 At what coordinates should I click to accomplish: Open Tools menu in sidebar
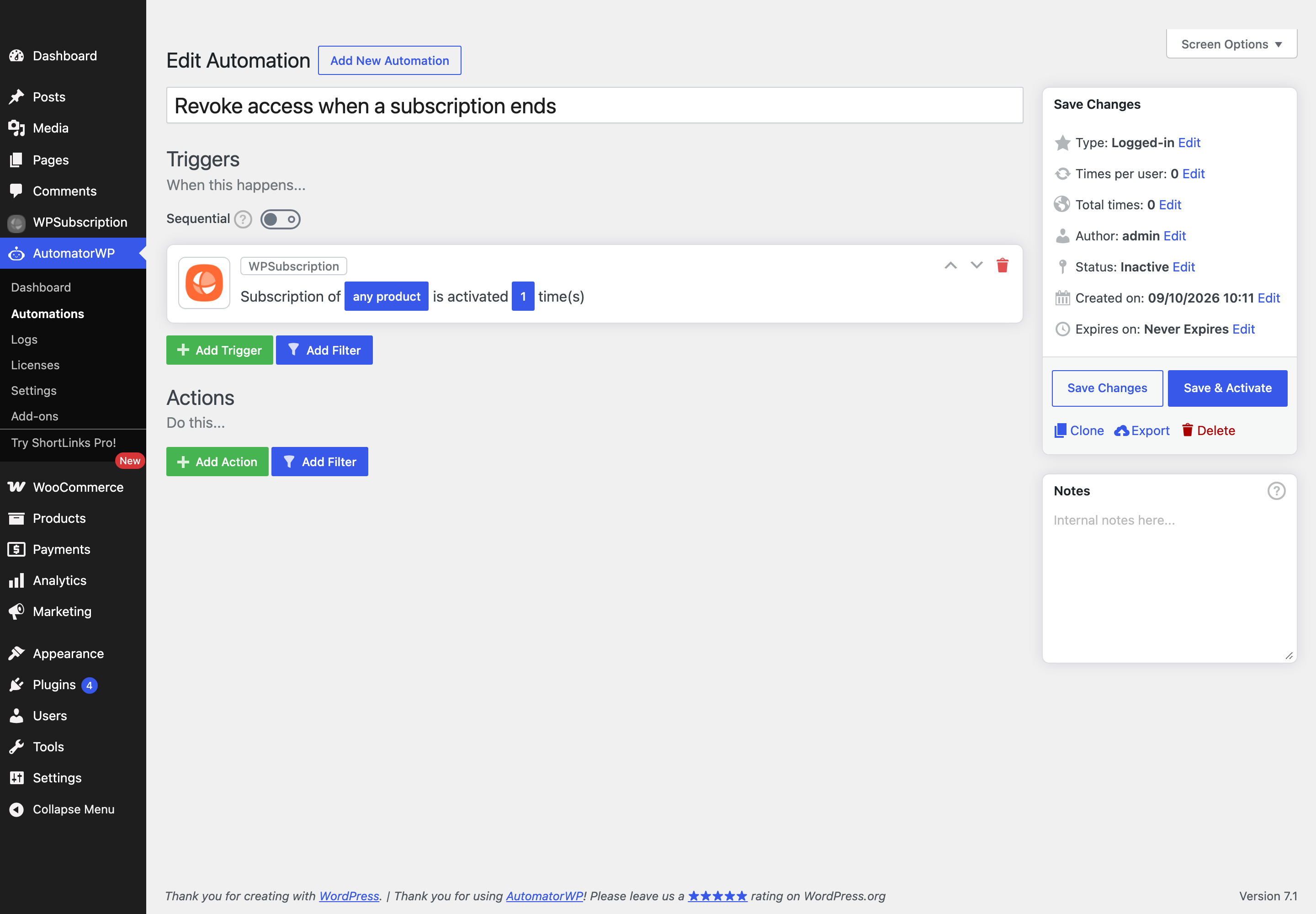tap(73, 747)
